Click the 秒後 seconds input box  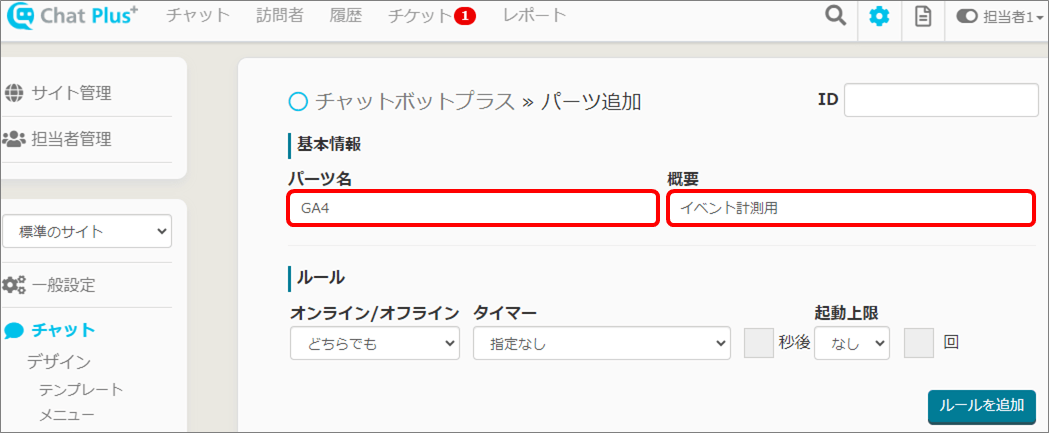(x=759, y=343)
